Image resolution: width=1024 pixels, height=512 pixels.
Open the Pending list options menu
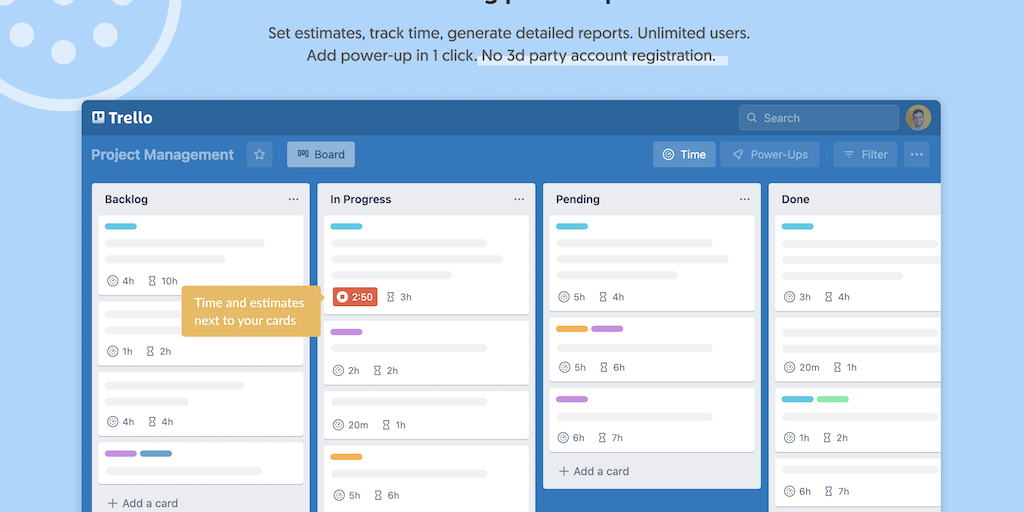coord(744,199)
